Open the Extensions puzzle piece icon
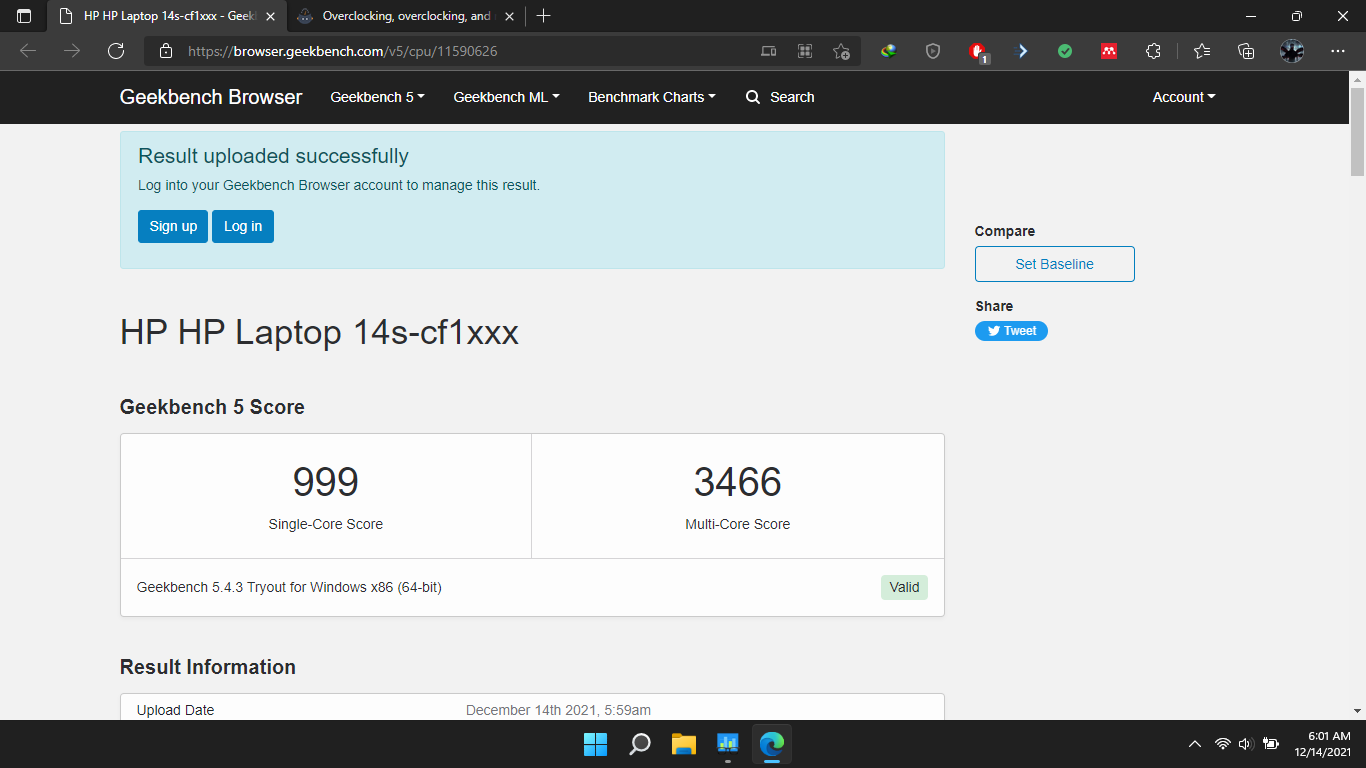 tap(1153, 51)
